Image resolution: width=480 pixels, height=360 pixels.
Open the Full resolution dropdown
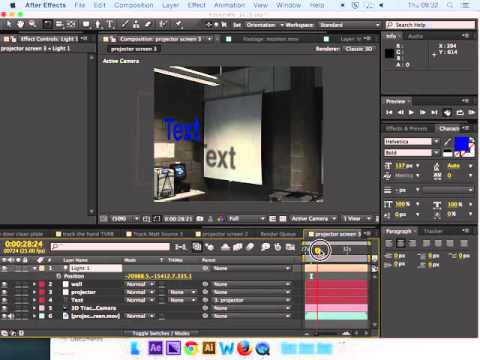click(247, 219)
